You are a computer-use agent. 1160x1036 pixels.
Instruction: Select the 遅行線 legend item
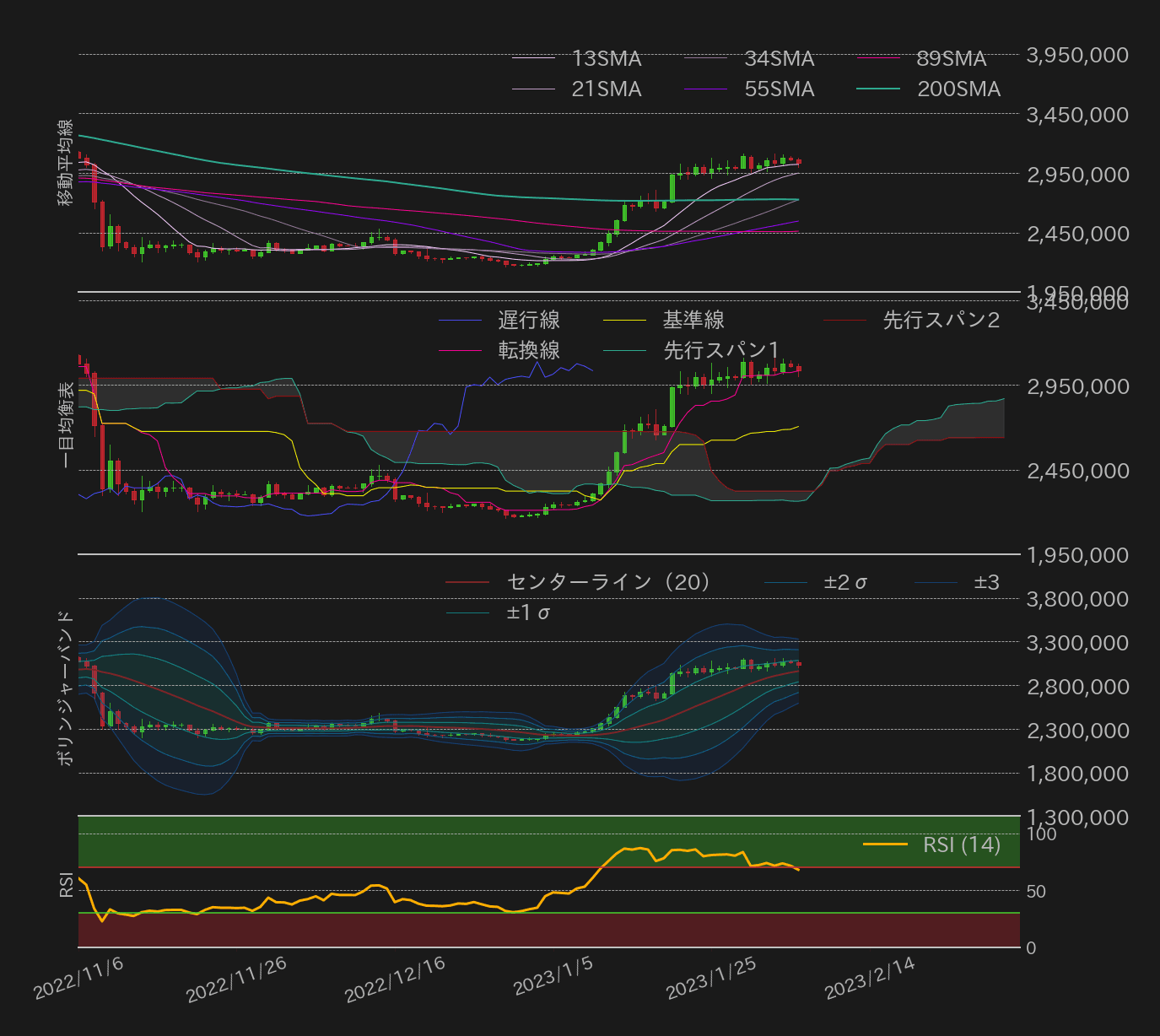(529, 321)
